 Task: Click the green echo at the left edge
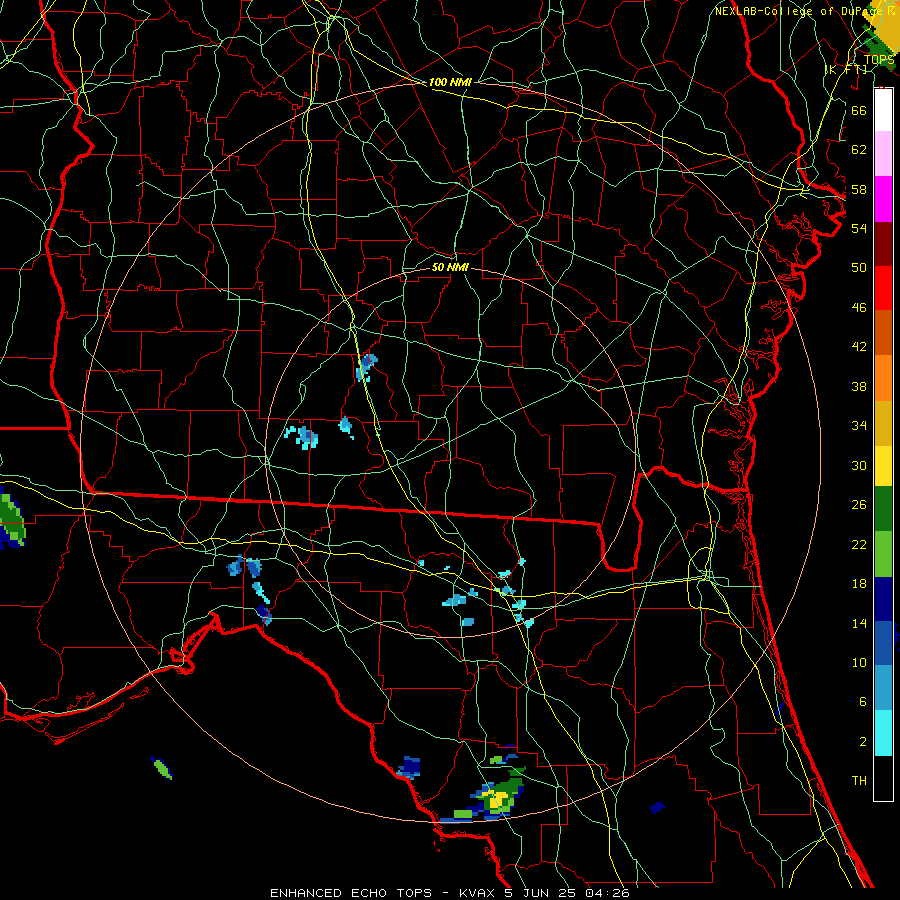pyautogui.click(x=11, y=517)
